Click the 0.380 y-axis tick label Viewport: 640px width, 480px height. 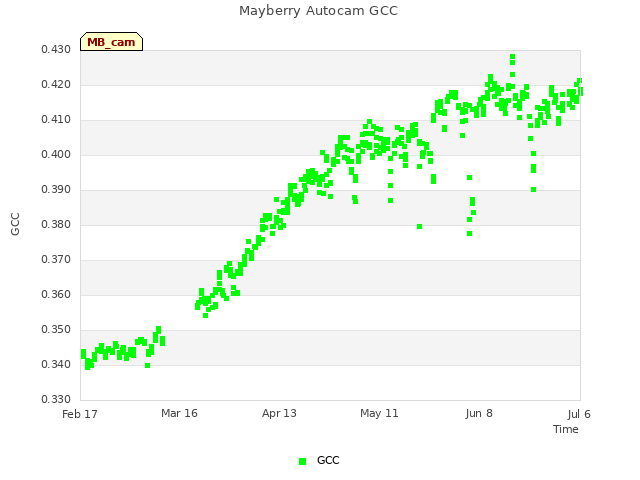tap(56, 224)
